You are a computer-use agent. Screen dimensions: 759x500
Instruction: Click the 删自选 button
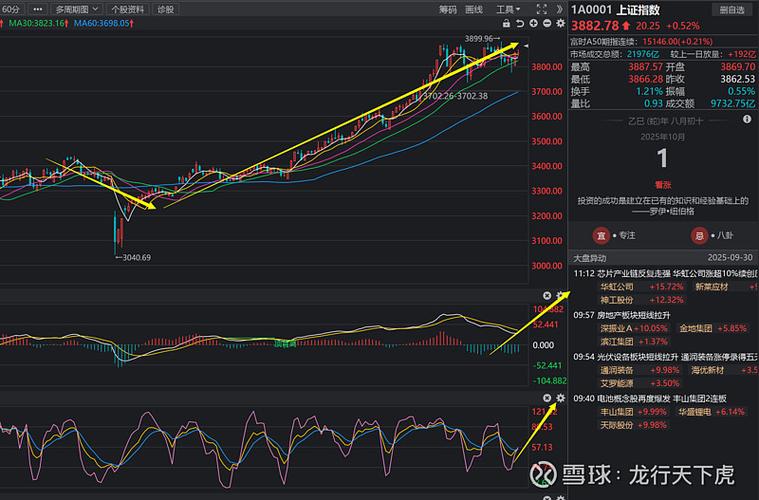coord(731,9)
